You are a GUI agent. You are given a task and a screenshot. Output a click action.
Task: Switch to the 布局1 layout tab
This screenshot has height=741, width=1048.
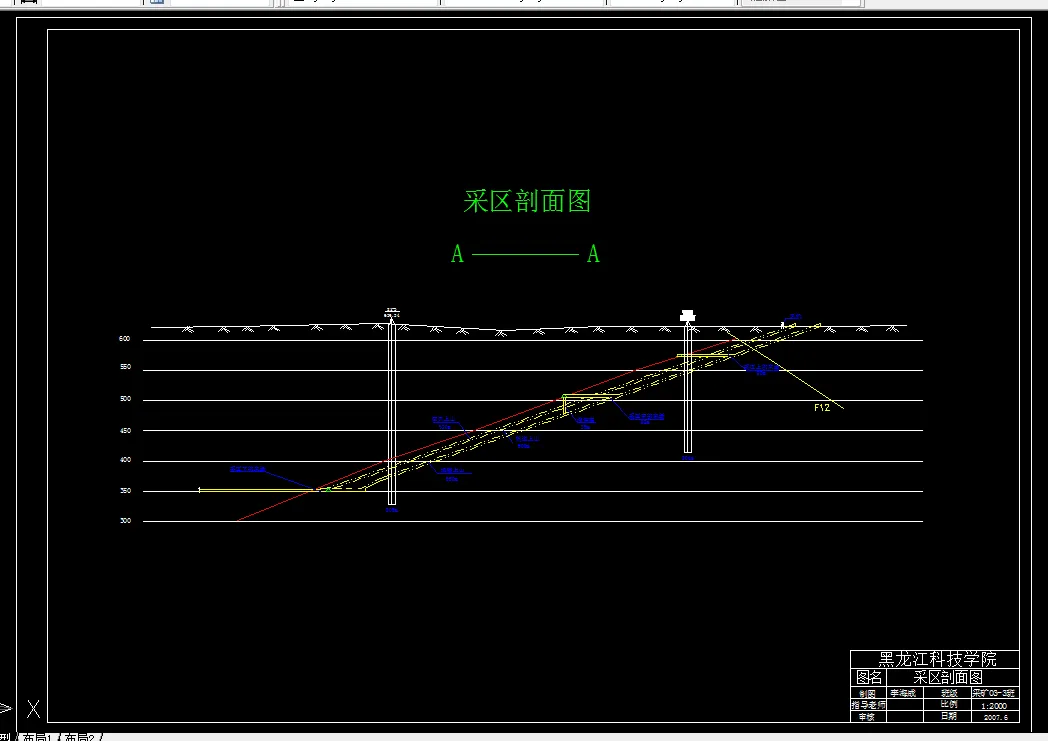pos(37,737)
